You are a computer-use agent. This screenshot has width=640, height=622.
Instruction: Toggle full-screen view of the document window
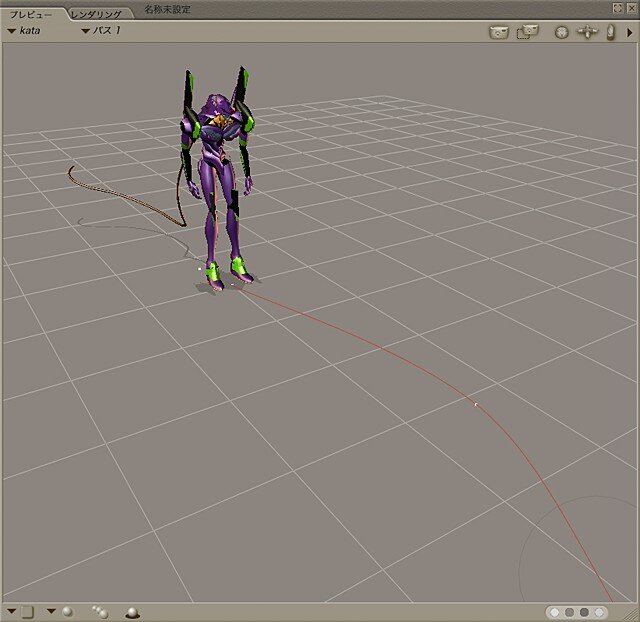pyautogui.click(x=618, y=8)
